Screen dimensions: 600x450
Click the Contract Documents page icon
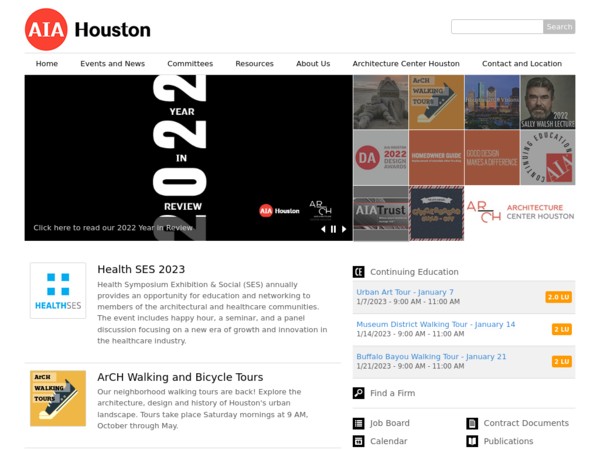point(472,423)
